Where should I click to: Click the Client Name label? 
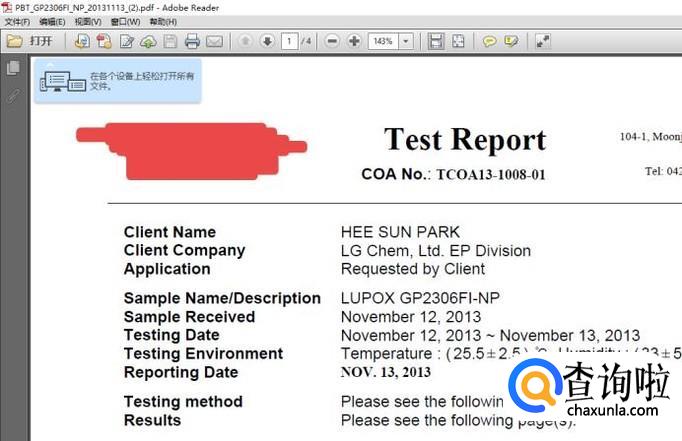(x=170, y=232)
